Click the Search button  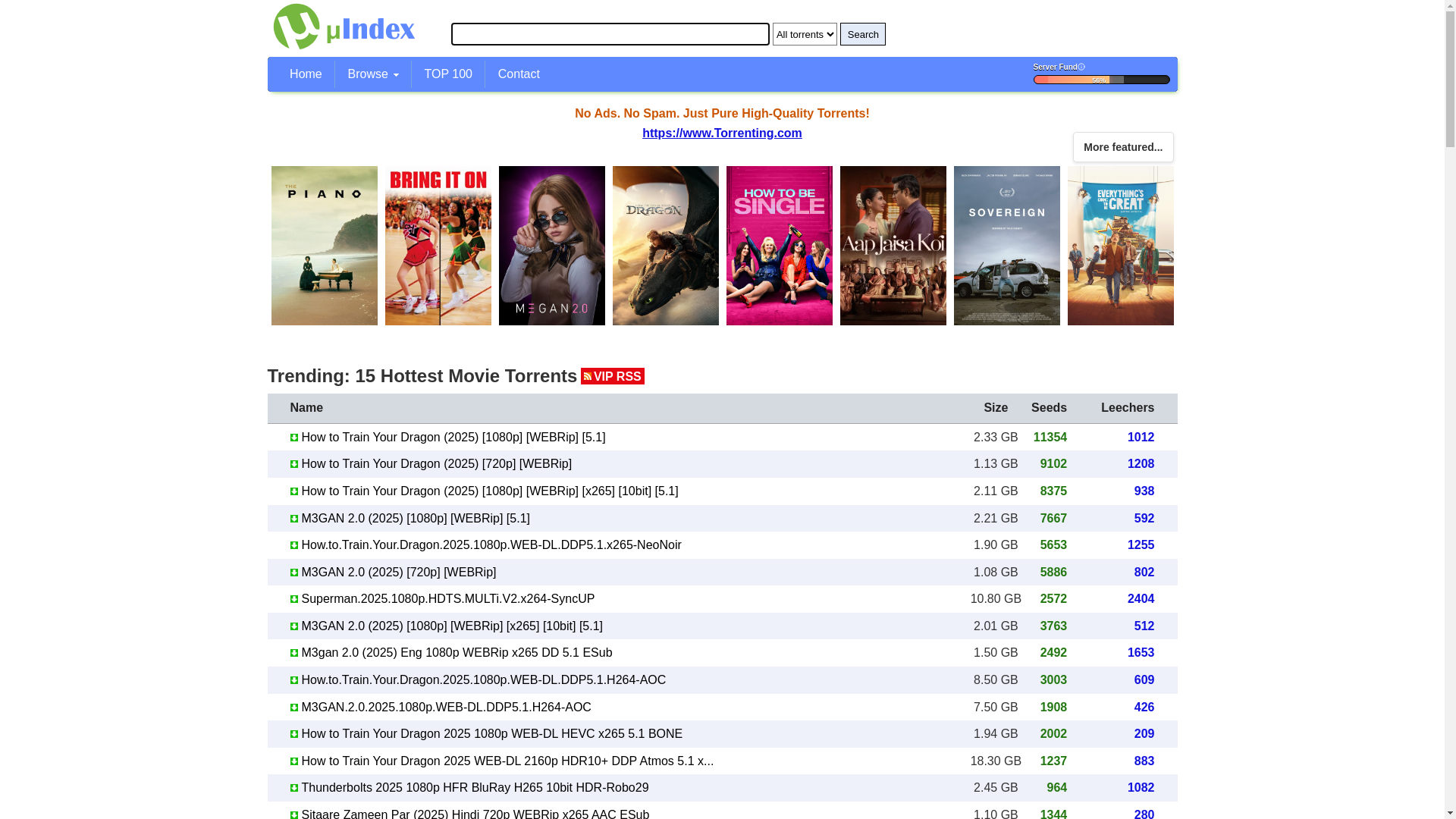coord(863,34)
